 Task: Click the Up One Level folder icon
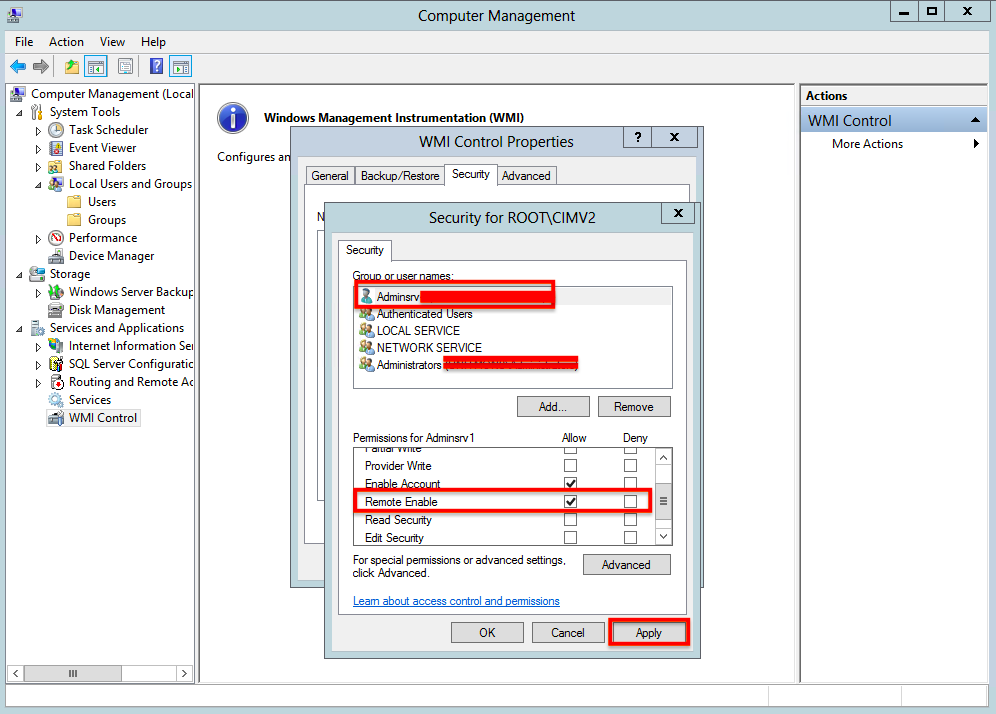pyautogui.click(x=72, y=66)
